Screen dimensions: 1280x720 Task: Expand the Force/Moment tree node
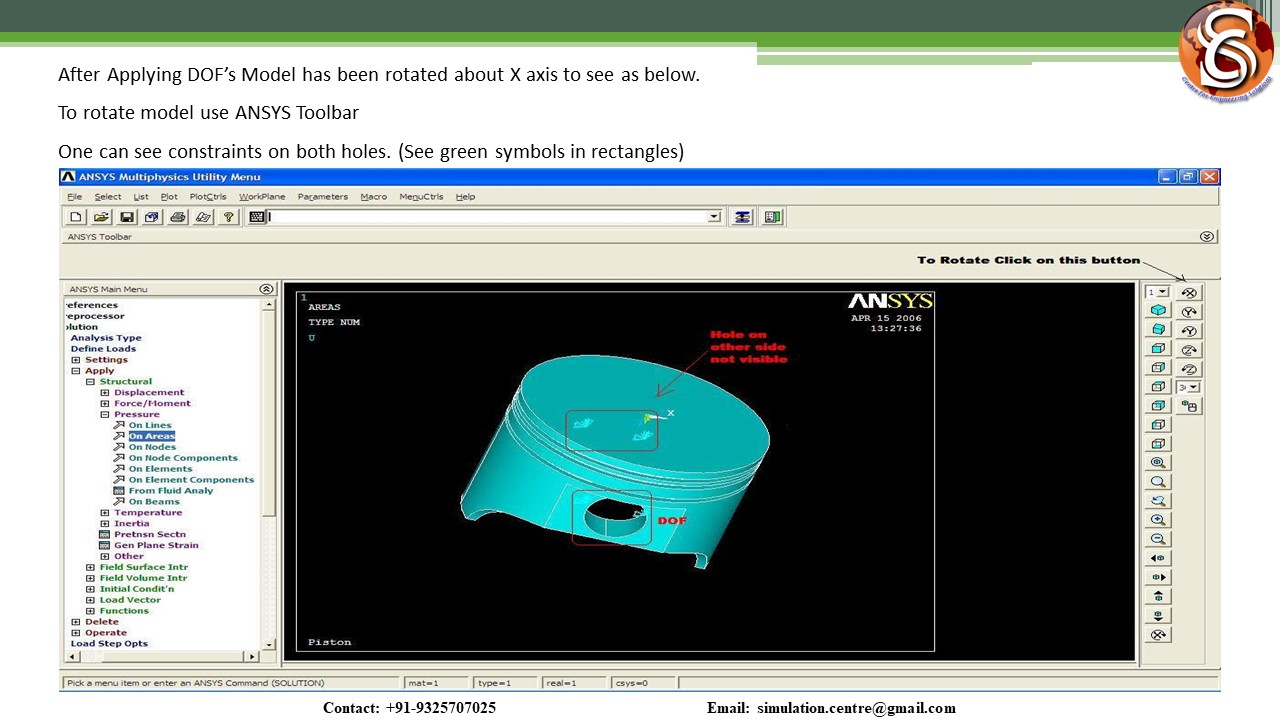[105, 404]
